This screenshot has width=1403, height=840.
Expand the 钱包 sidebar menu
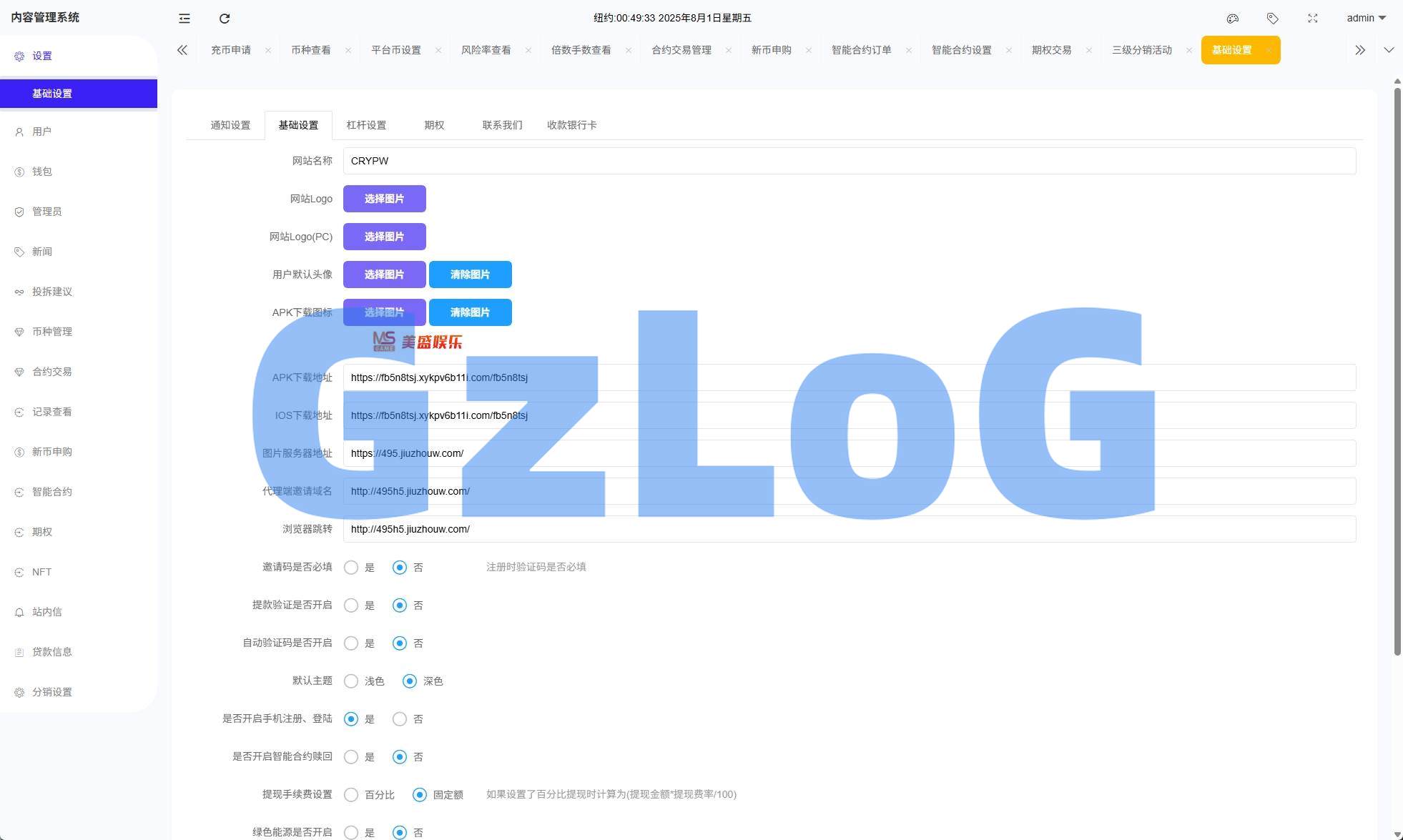pos(42,172)
